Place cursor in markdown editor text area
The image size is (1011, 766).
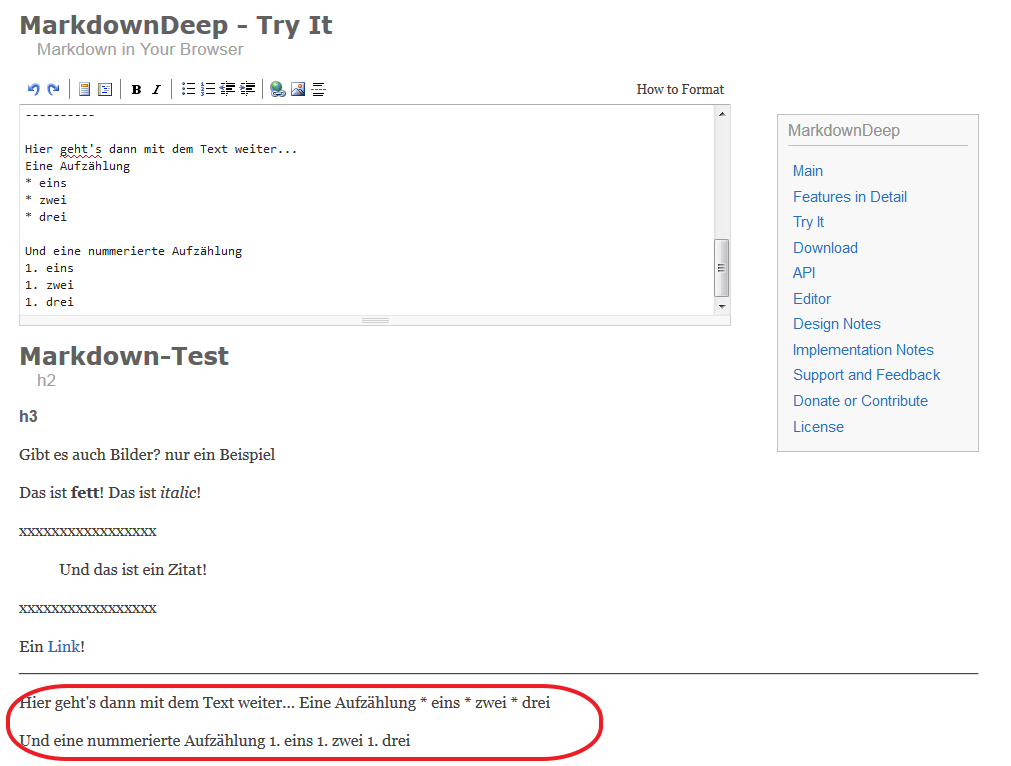point(368,210)
